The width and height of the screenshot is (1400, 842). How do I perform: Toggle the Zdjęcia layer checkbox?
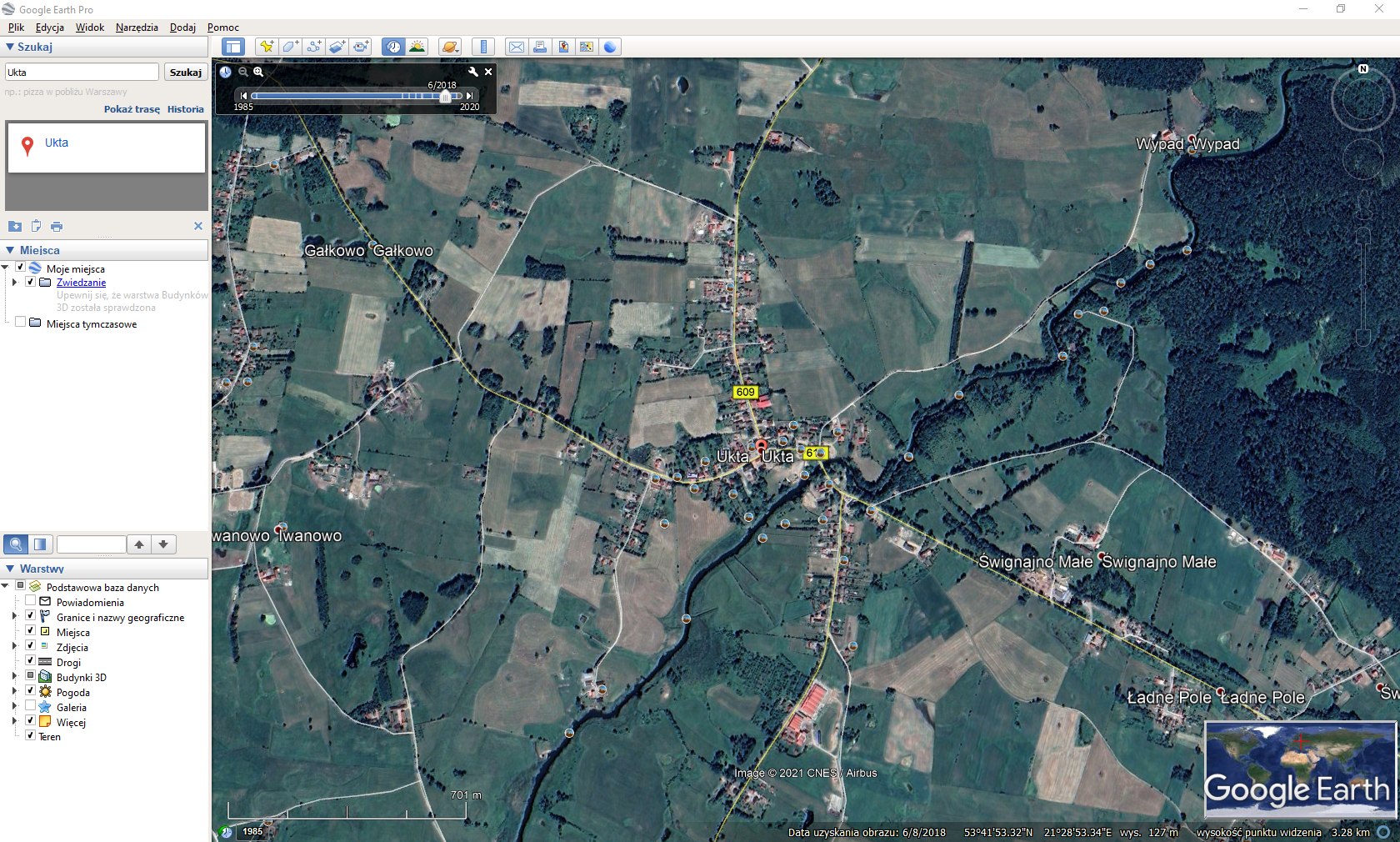point(30,645)
